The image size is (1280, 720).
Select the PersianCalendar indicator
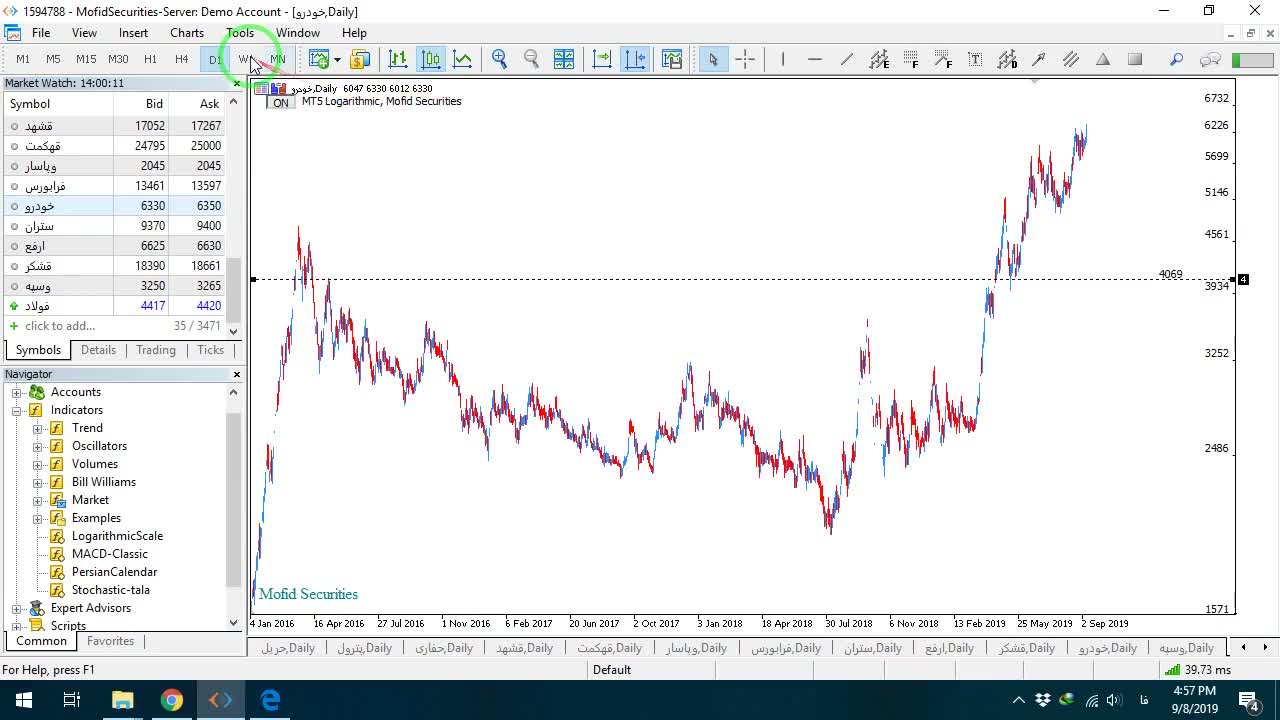click(x=114, y=572)
